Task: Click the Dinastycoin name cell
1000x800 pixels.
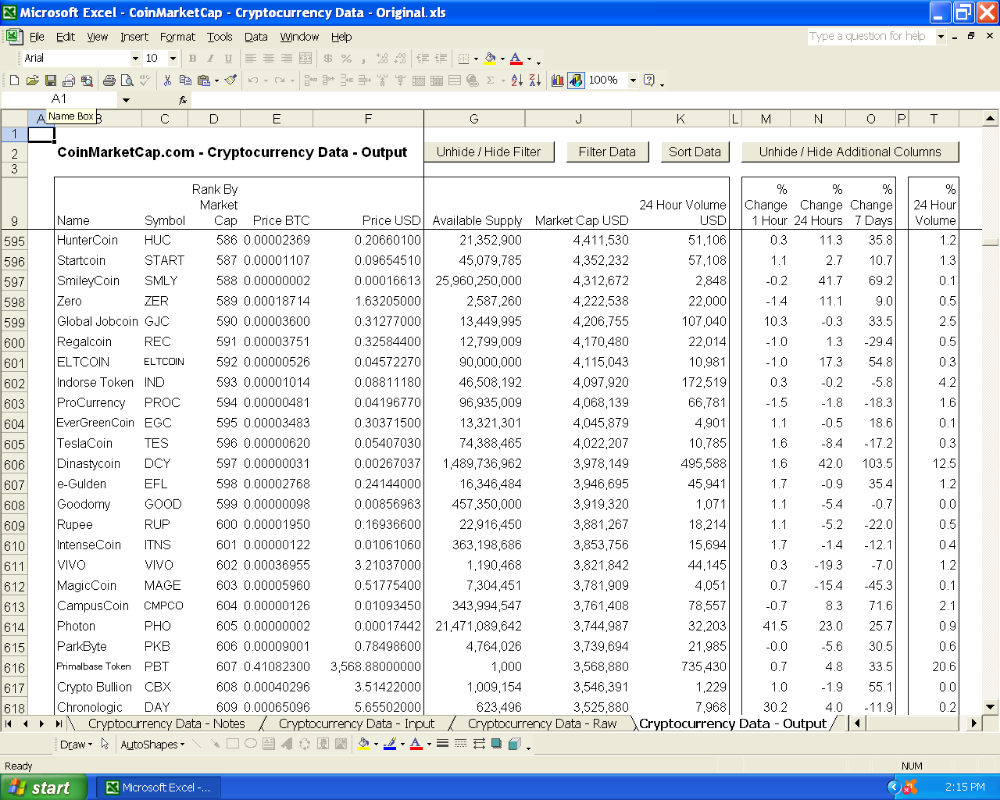Action: pyautogui.click(x=98, y=464)
